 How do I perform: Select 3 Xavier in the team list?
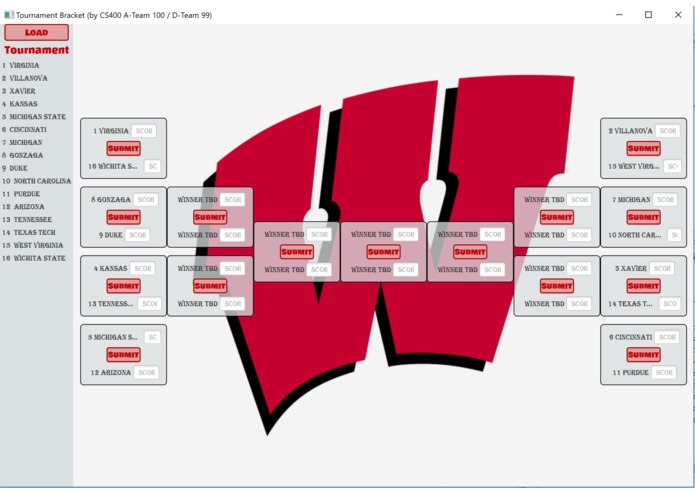(x=19, y=91)
